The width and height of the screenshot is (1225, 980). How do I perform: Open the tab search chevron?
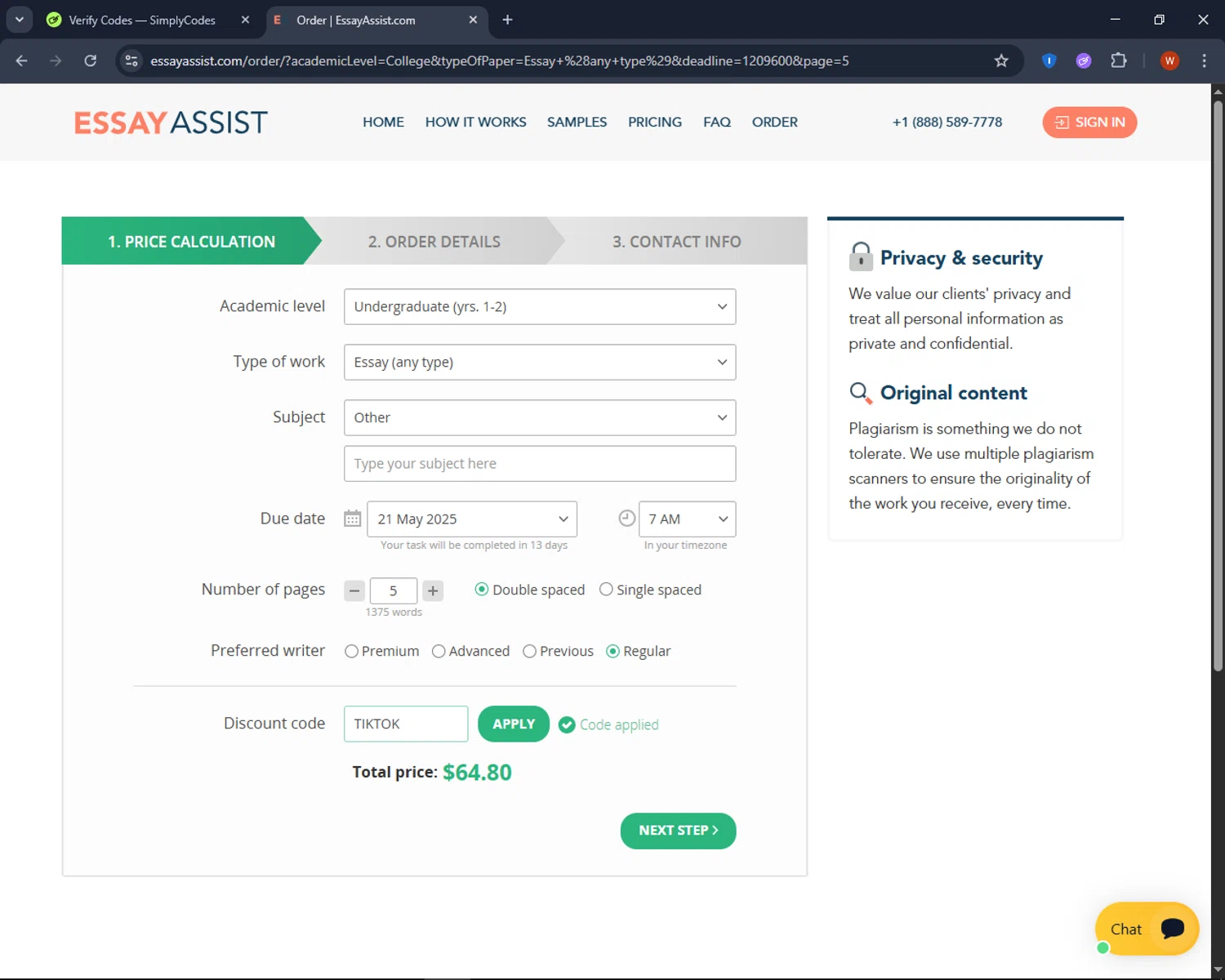(x=20, y=20)
